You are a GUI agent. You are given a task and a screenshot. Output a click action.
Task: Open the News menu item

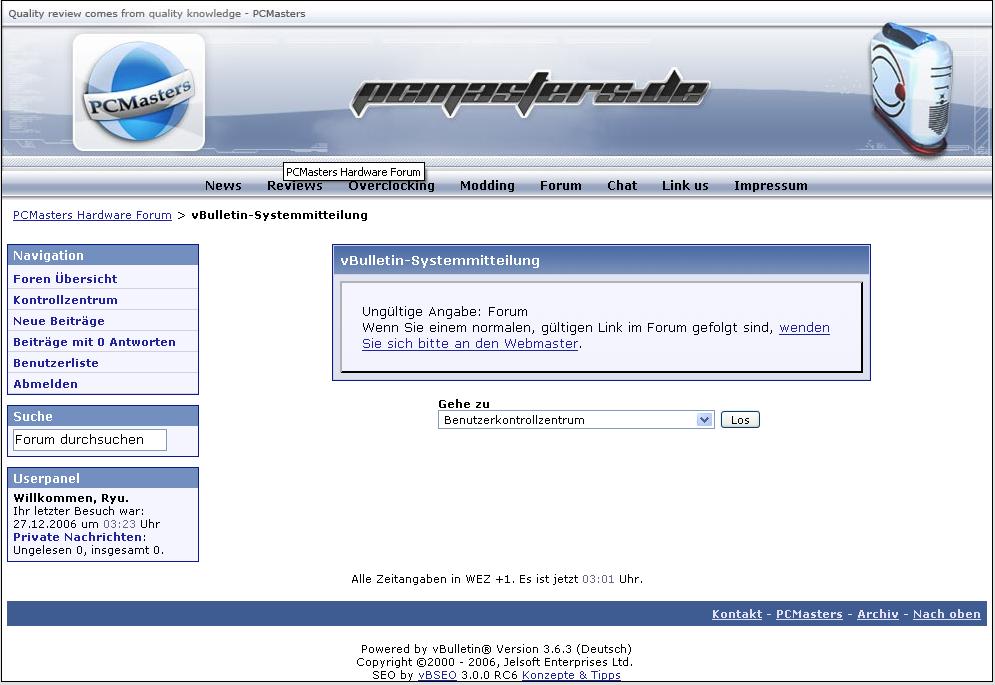[x=223, y=185]
